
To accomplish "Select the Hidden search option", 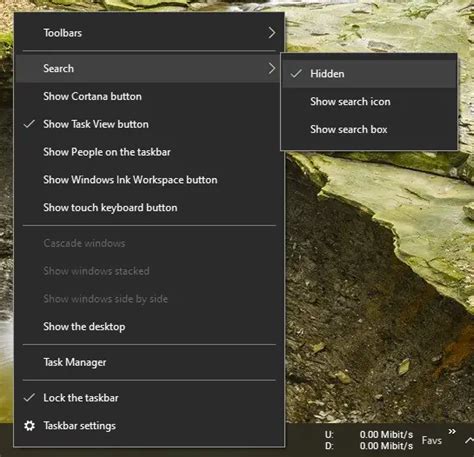I will pyautogui.click(x=369, y=74).
